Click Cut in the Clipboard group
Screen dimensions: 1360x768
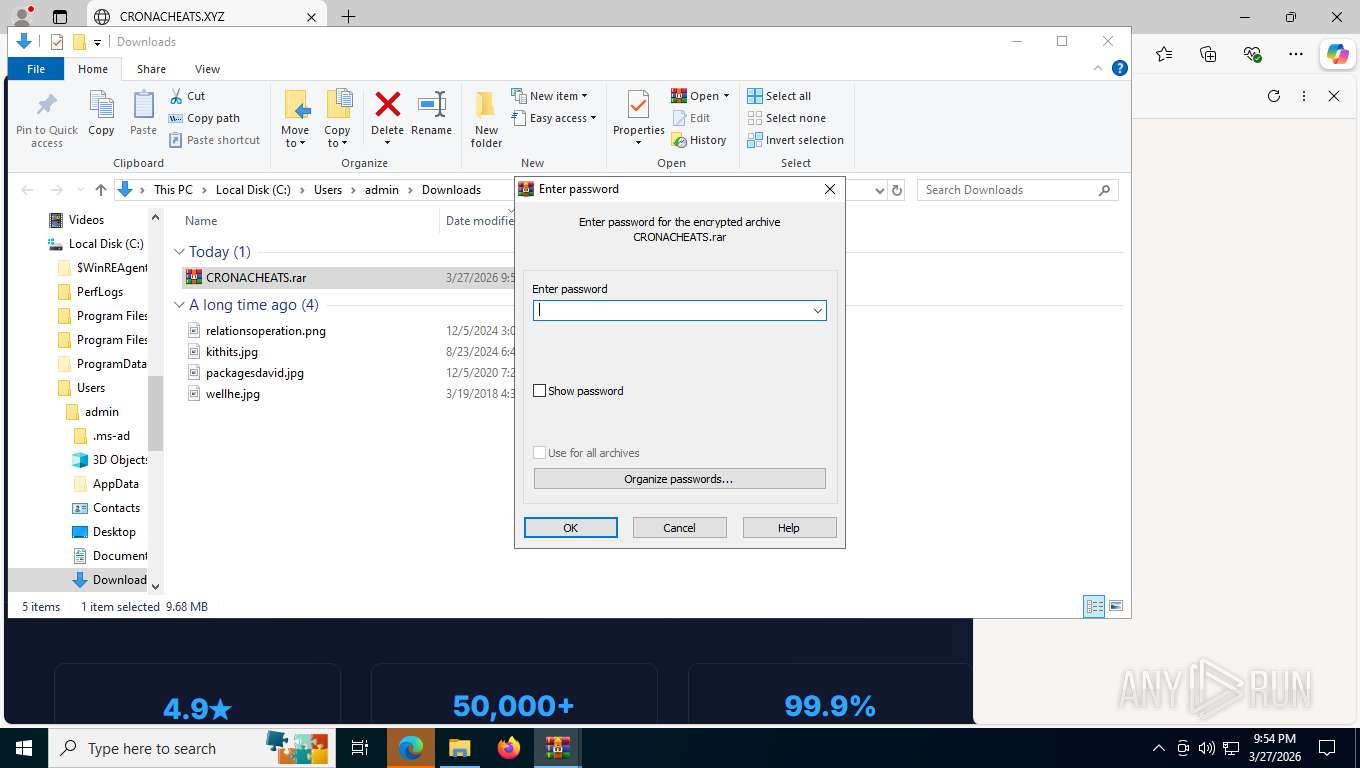pyautogui.click(x=187, y=96)
